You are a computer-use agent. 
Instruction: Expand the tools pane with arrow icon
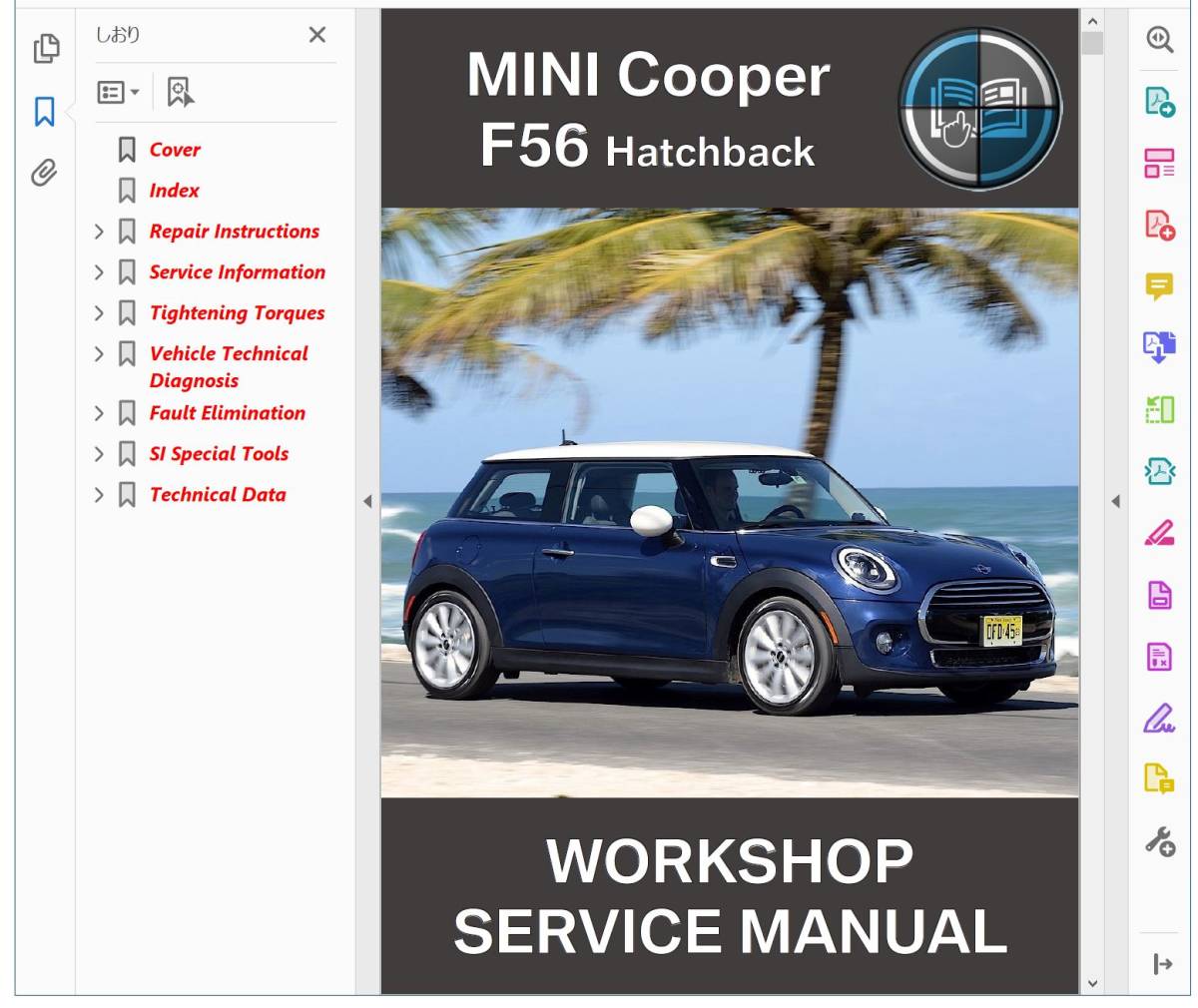[1162, 964]
